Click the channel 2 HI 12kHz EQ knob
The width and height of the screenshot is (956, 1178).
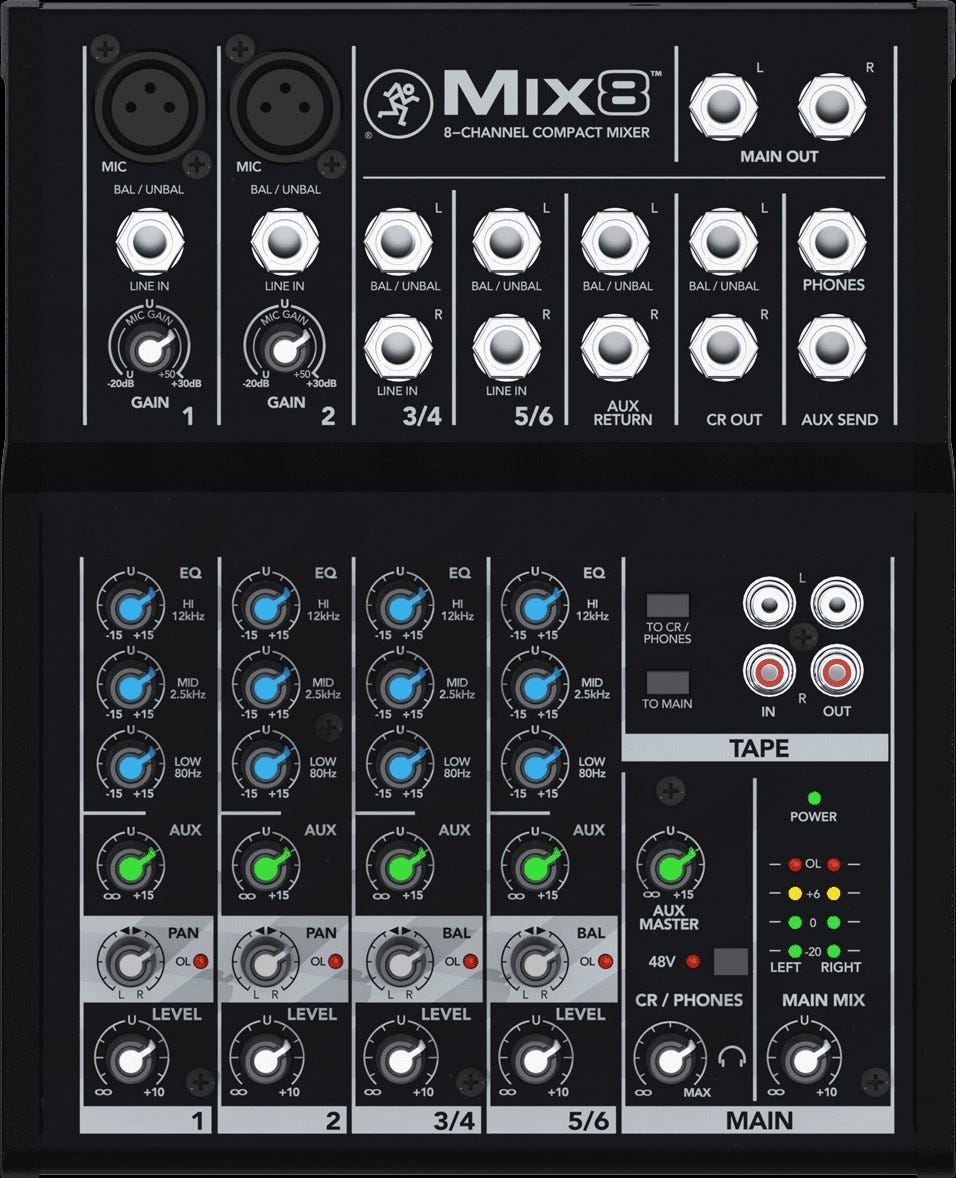265,608
